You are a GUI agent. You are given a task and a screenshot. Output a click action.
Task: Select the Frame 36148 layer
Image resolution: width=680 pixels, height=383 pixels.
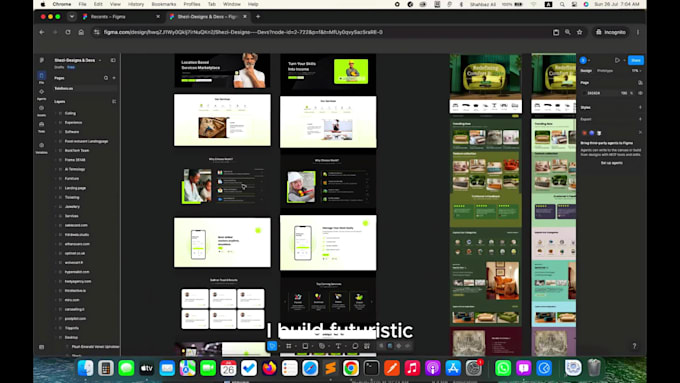75,160
